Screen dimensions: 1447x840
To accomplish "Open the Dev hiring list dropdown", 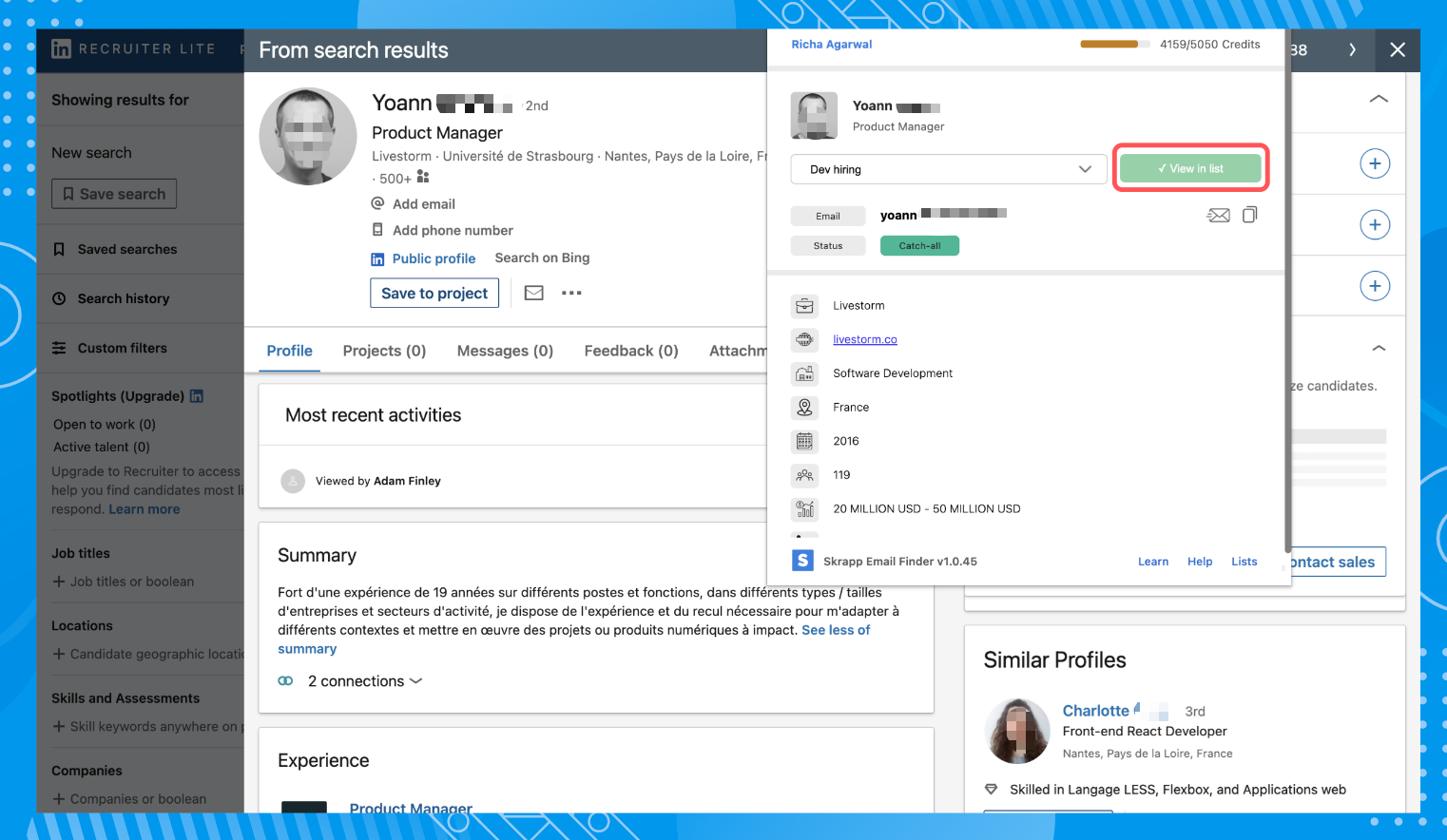I will (949, 169).
